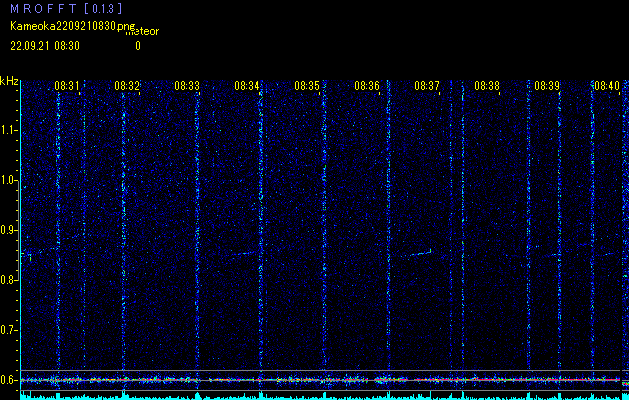Click the 0.8 kHz axis label
629x400 pixels.
(x=9, y=280)
